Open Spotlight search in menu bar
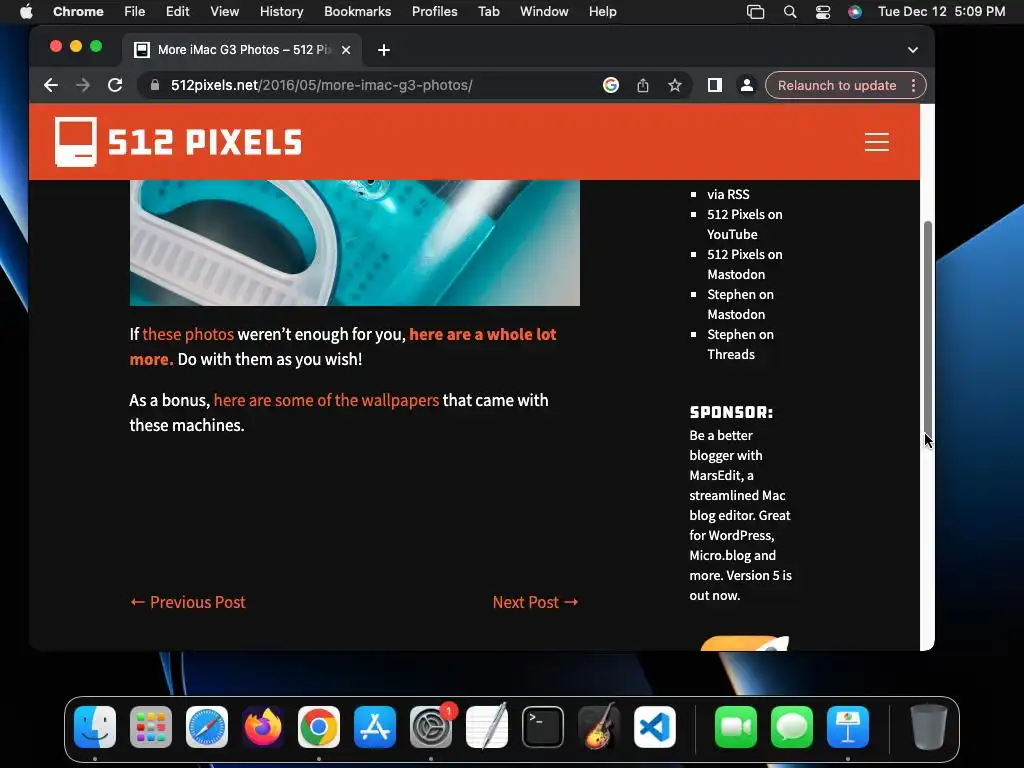1024x768 pixels. point(790,12)
